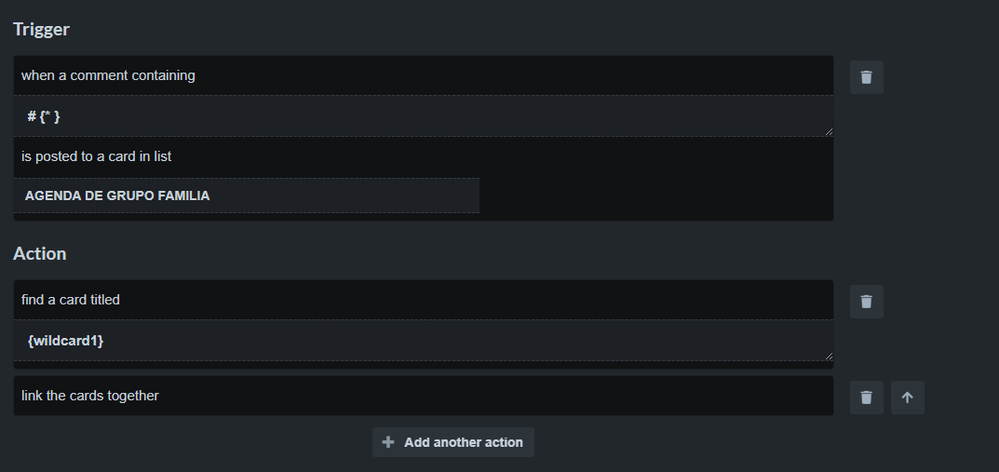
Task: Move 'link the cards together' action up
Action: (x=907, y=397)
